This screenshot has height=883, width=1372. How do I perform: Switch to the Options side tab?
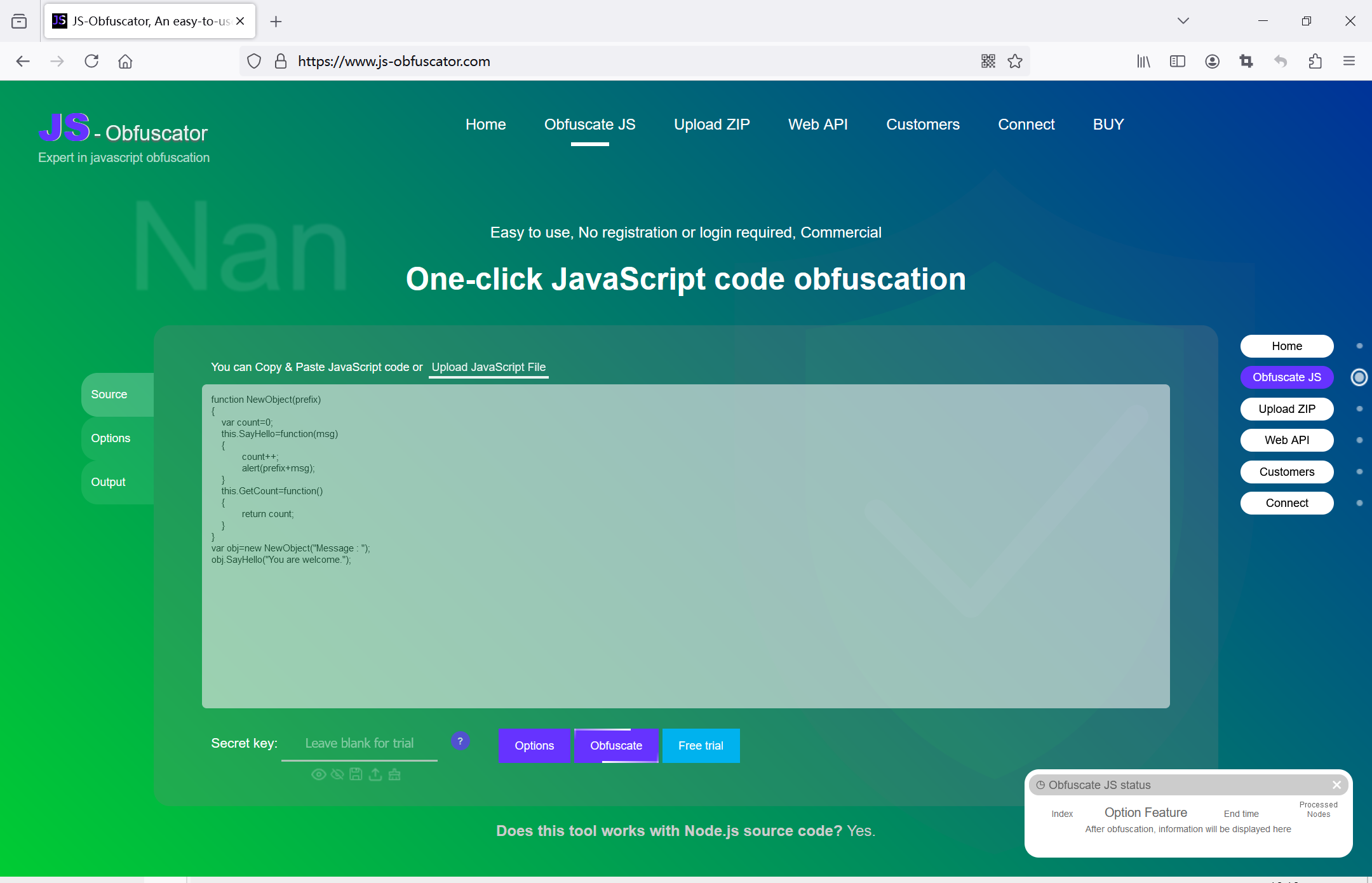point(118,438)
